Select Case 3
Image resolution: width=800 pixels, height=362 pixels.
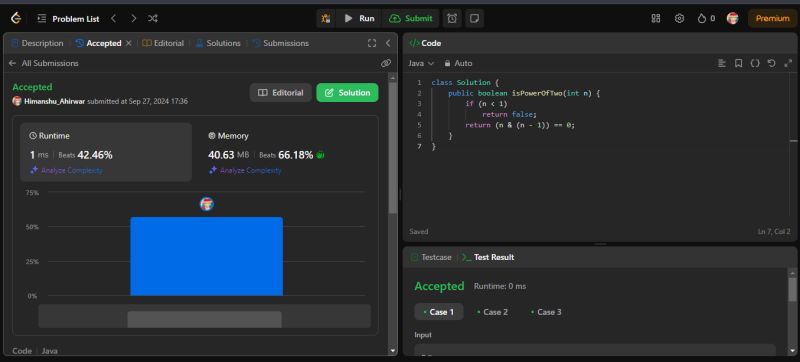tap(546, 312)
